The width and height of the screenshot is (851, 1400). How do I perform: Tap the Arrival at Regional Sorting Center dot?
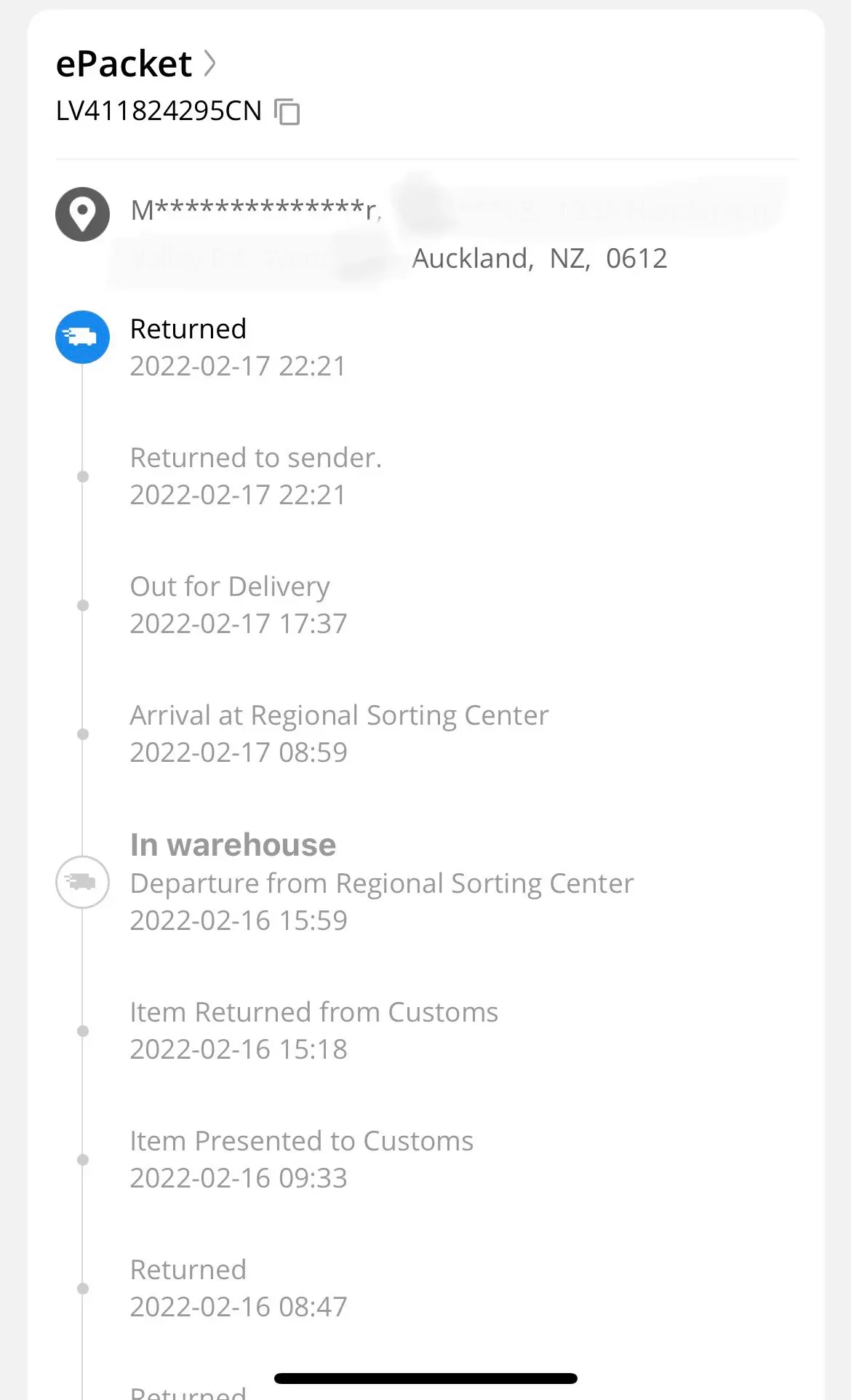pos(83,734)
